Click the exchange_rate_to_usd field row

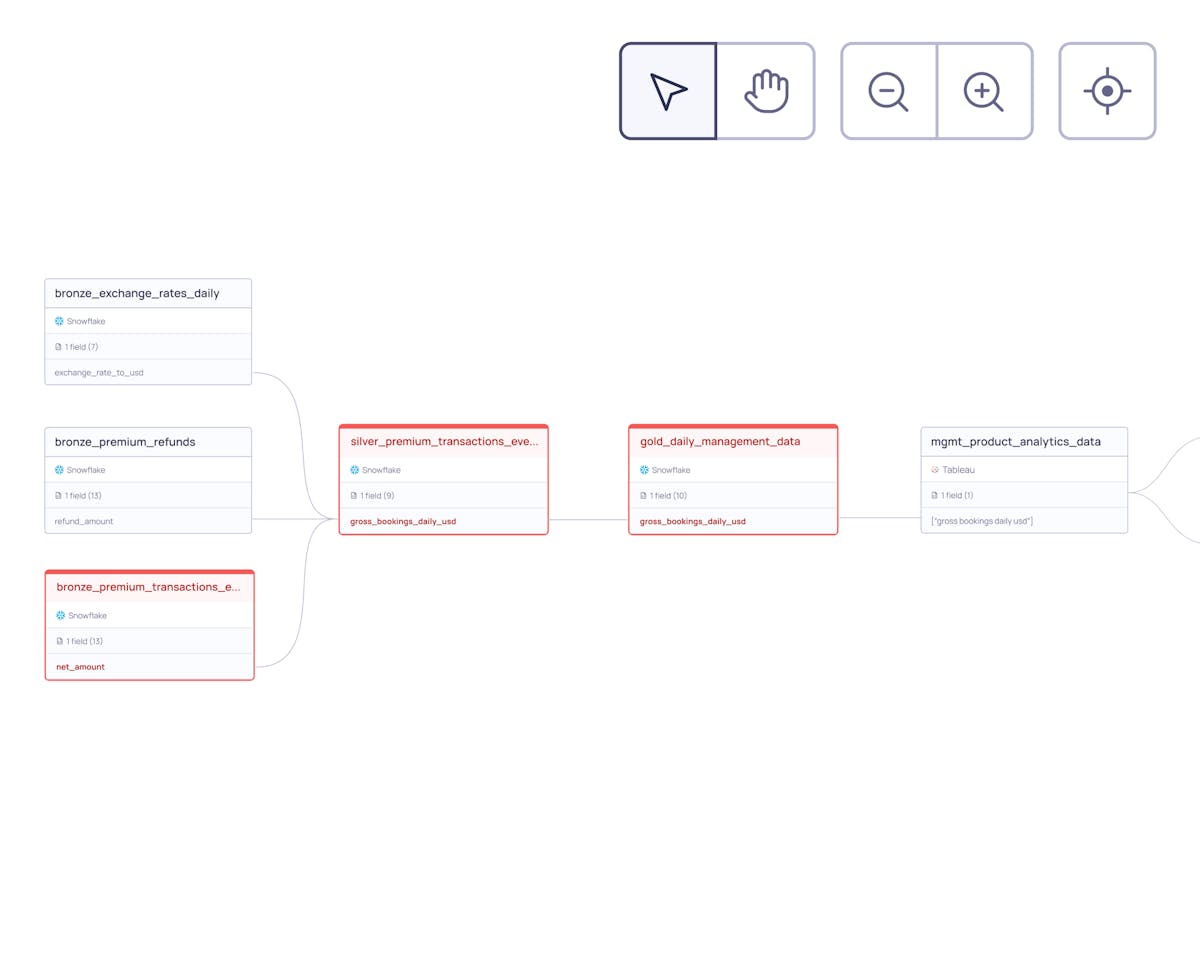[x=100, y=372]
